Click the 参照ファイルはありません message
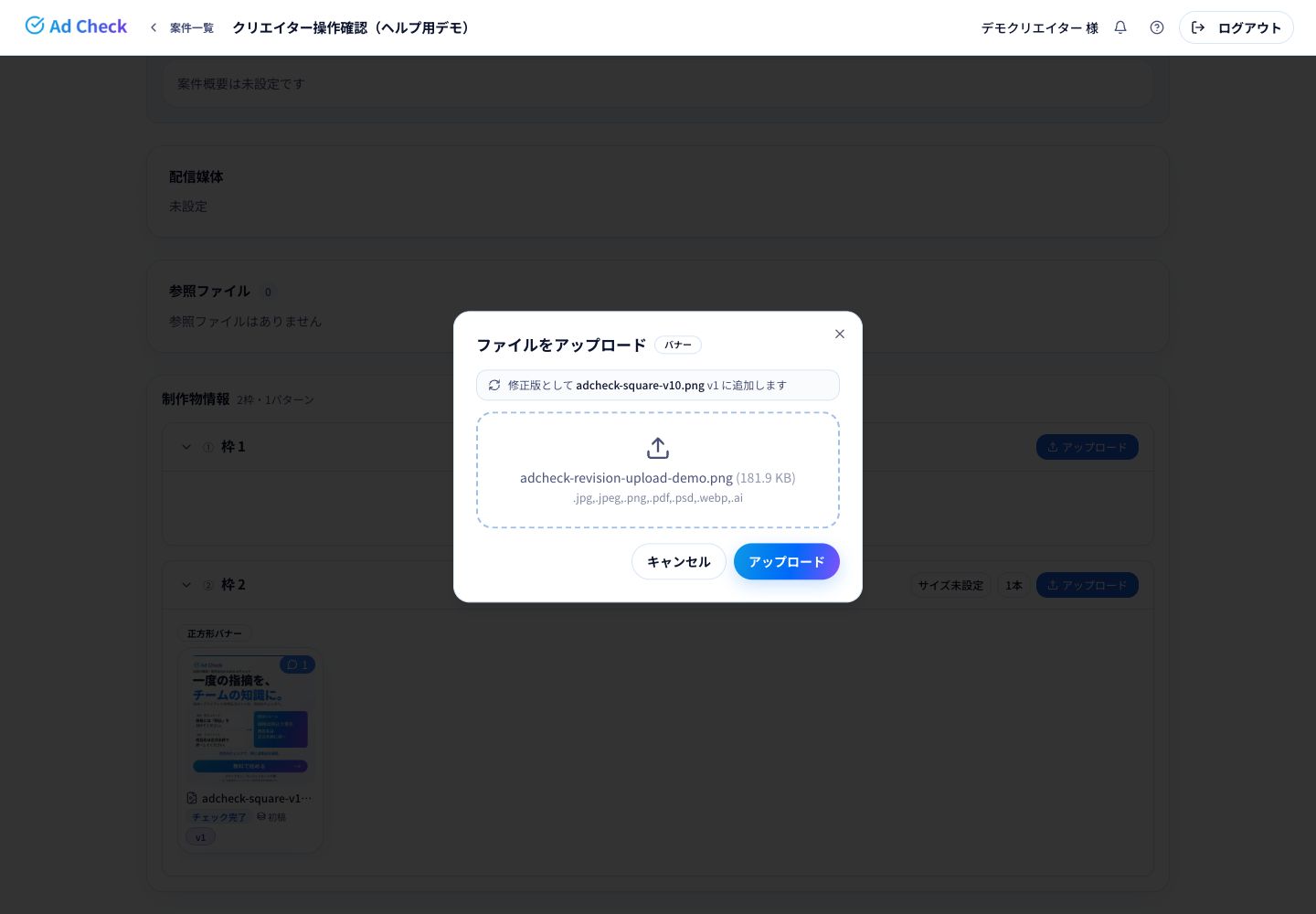This screenshot has width=1316, height=914. pyautogui.click(x=246, y=321)
